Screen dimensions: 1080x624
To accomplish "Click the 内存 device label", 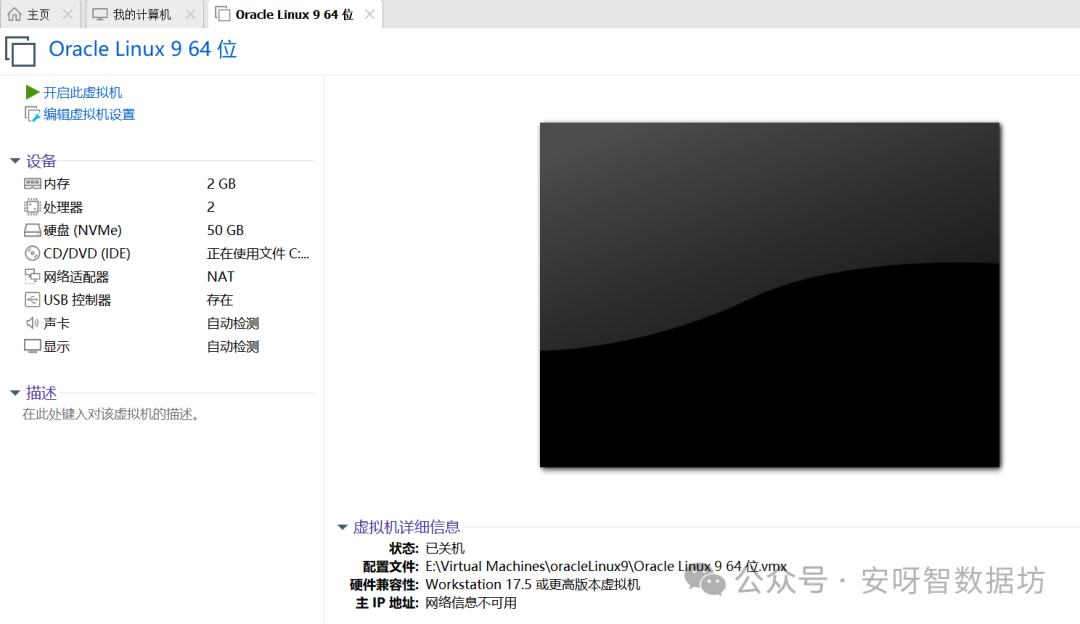I will (x=56, y=184).
